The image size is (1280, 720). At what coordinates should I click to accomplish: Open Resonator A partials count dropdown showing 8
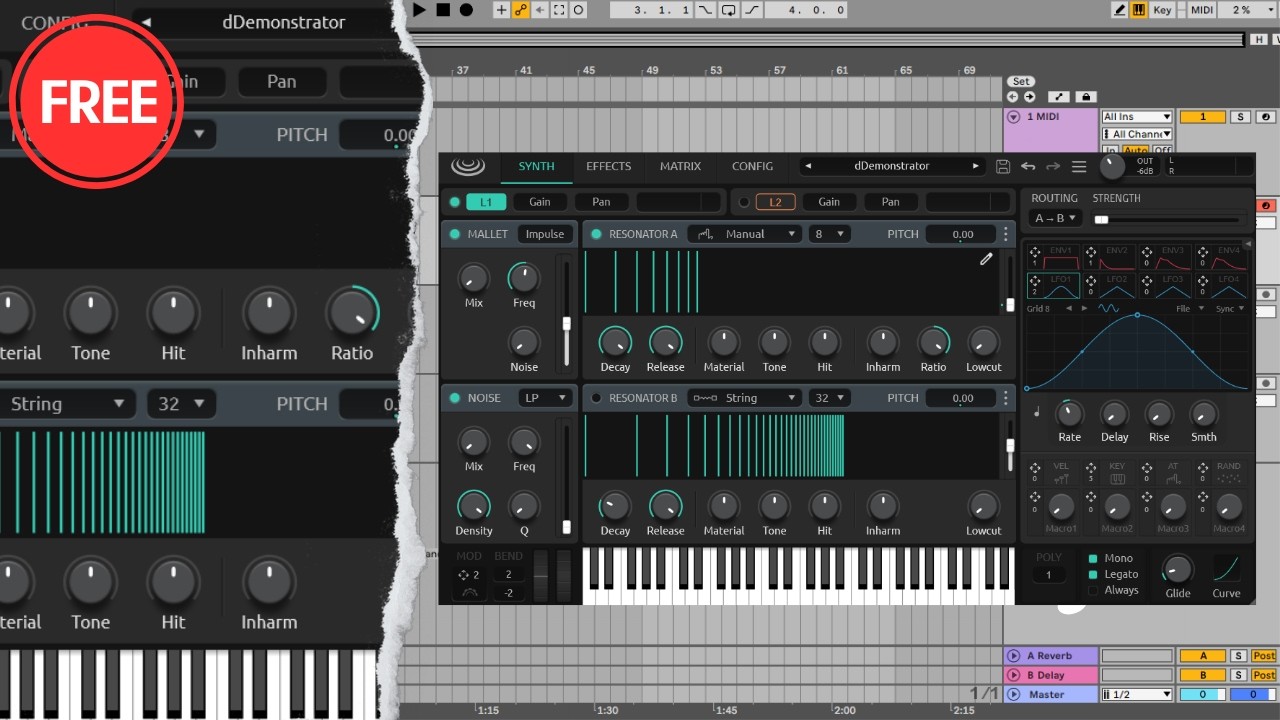829,234
